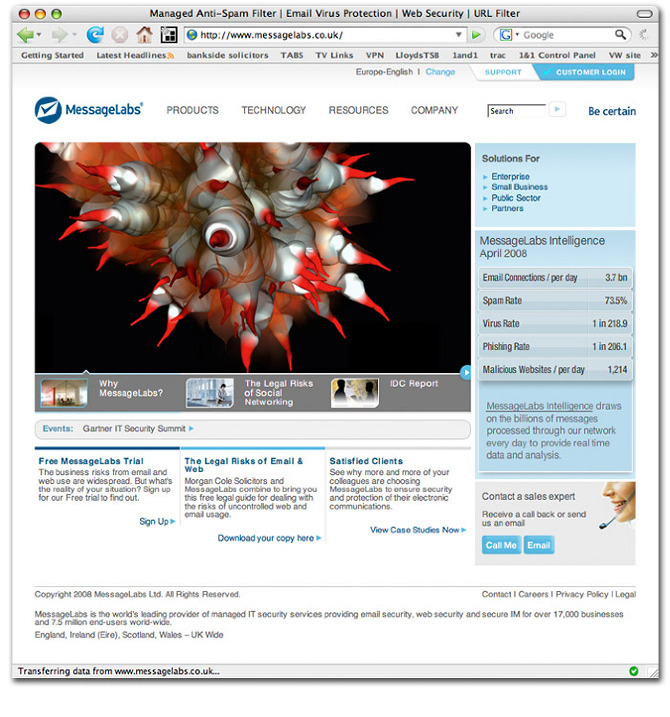
Task: Open the search engine chooser dropdown arrow
Action: (x=517, y=34)
